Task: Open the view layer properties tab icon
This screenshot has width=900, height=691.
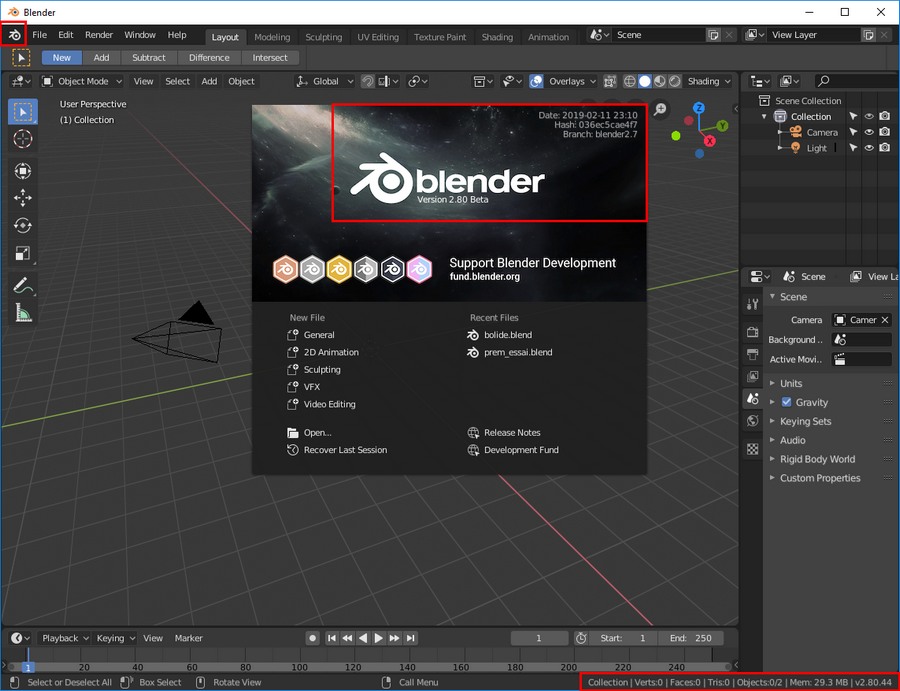Action: pyautogui.click(x=752, y=376)
